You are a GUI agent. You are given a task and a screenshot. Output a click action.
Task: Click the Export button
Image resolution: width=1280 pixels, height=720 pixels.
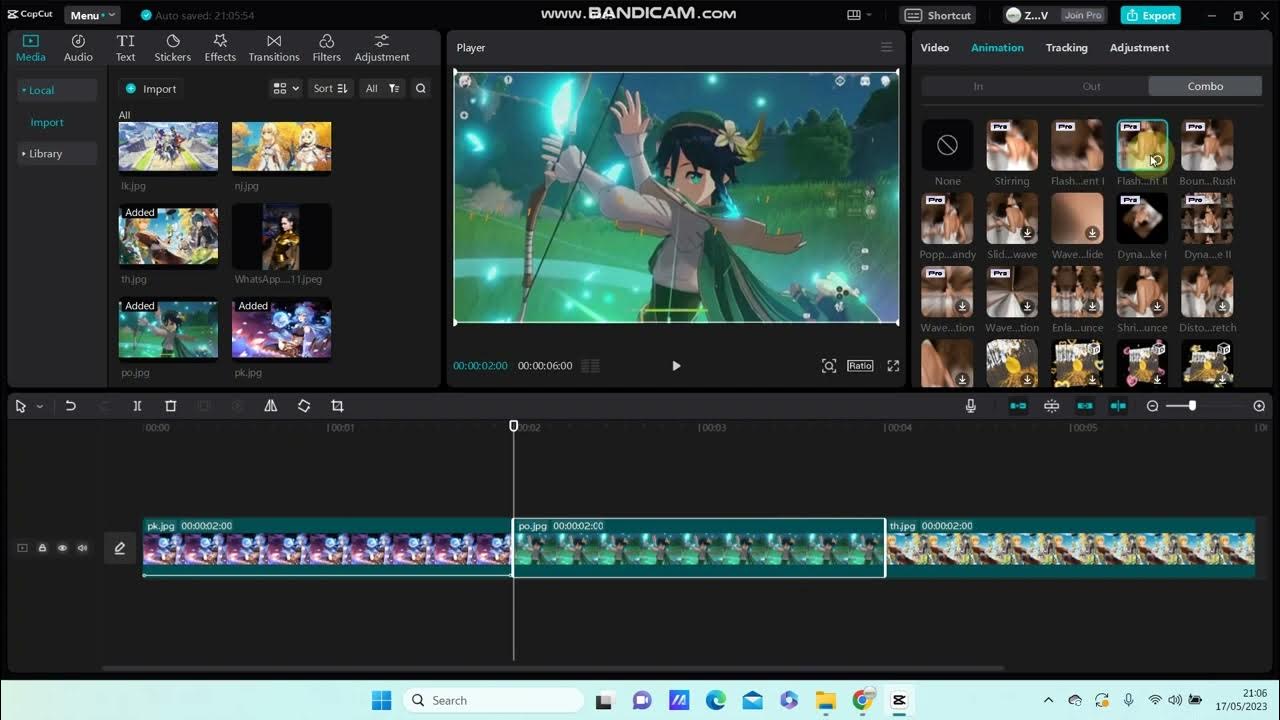click(1151, 15)
